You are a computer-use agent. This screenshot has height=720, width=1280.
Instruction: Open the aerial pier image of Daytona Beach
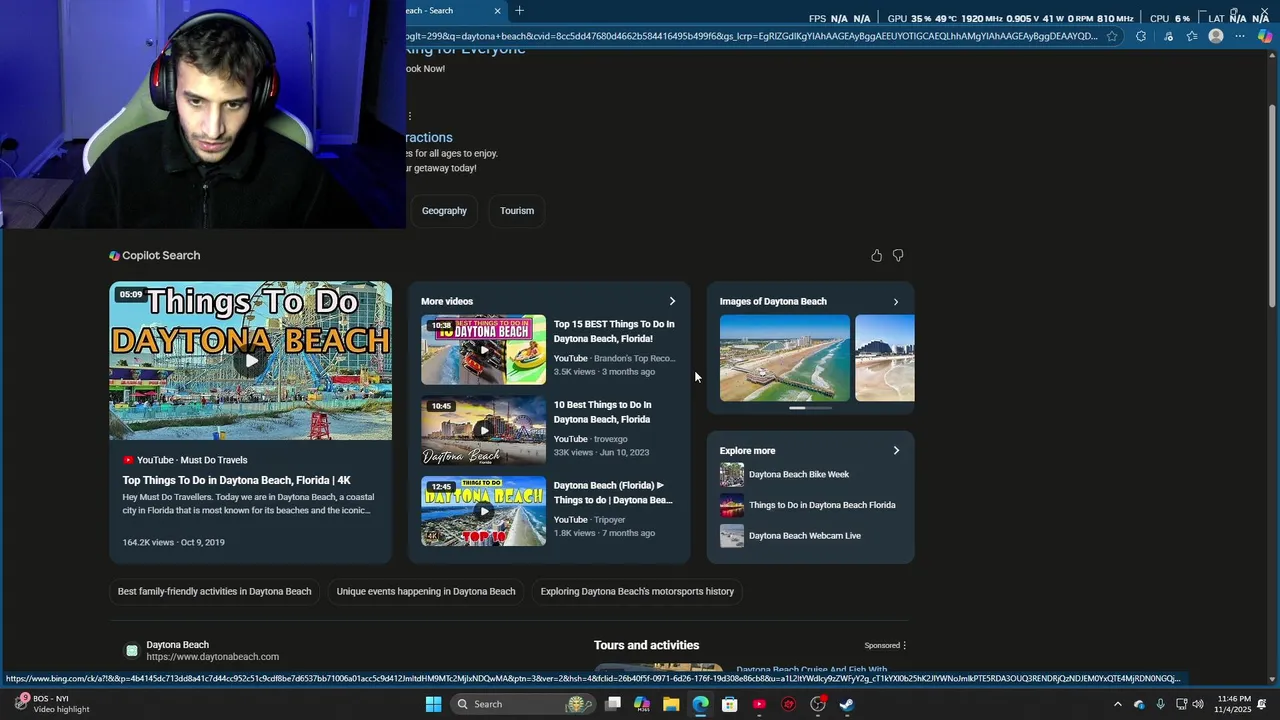[x=785, y=358]
